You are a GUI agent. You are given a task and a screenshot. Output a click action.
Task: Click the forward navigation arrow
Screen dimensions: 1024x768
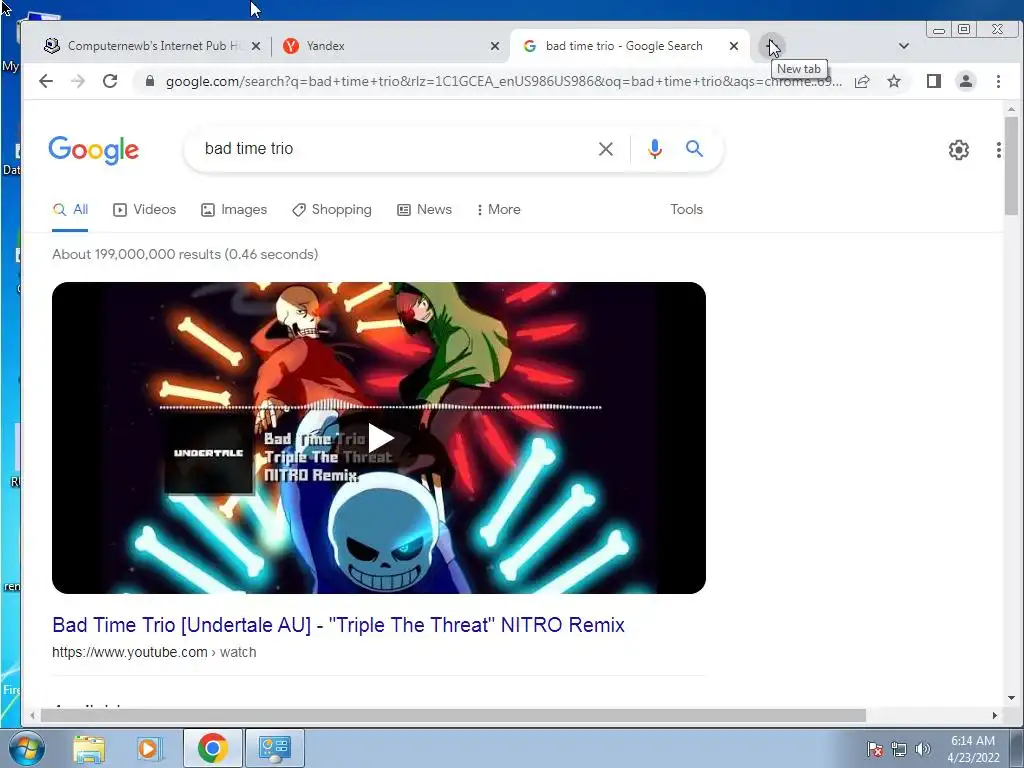pos(78,81)
